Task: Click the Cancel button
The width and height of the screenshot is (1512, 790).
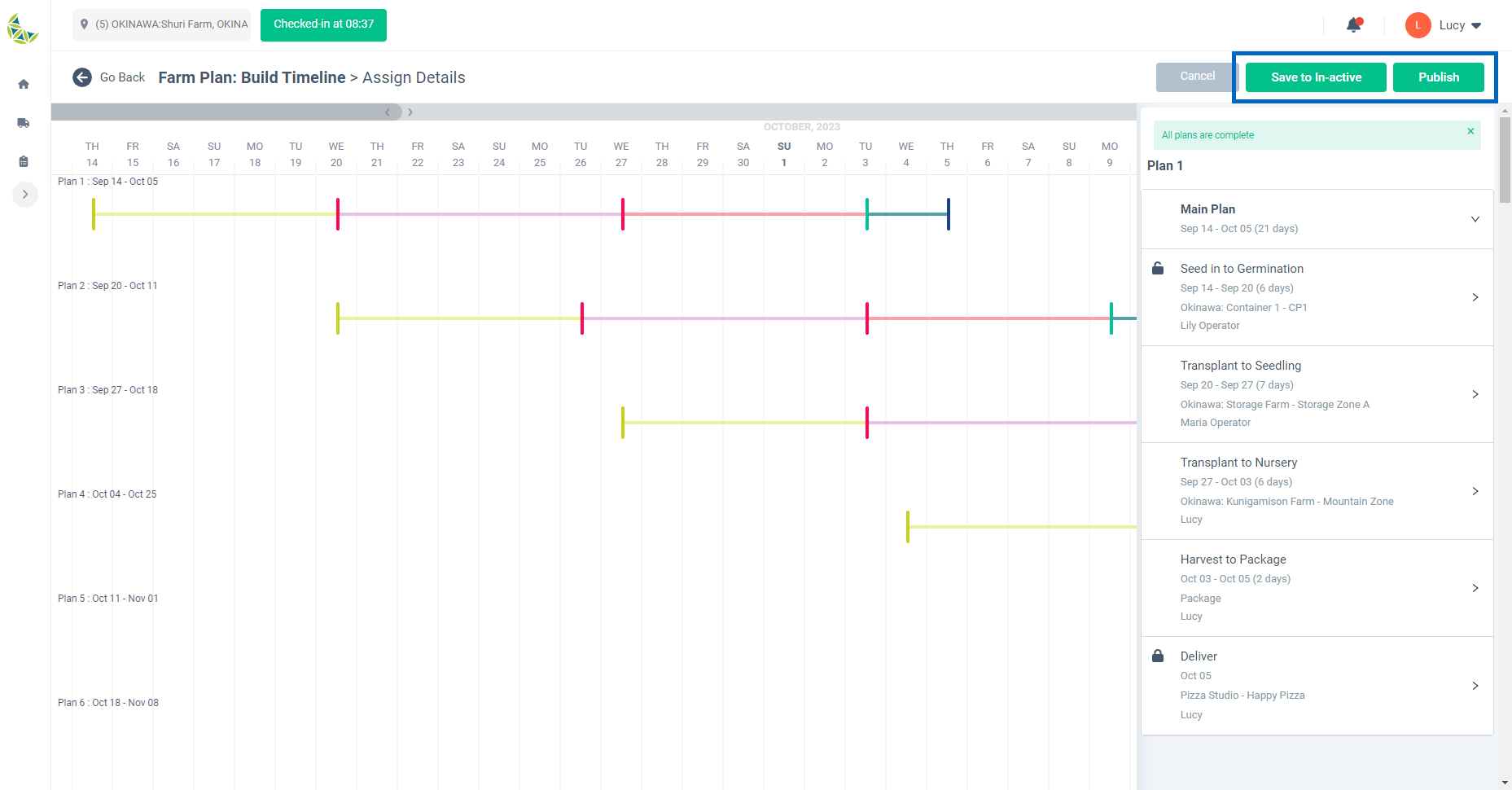Action: coord(1197,77)
